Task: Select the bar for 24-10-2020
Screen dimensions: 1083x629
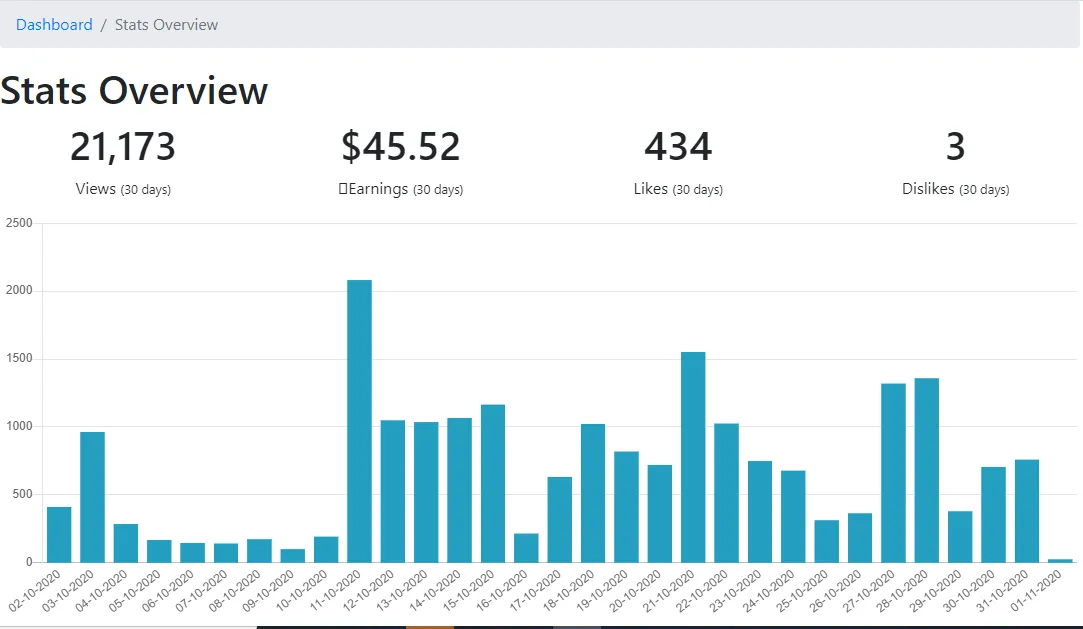Action: click(794, 516)
